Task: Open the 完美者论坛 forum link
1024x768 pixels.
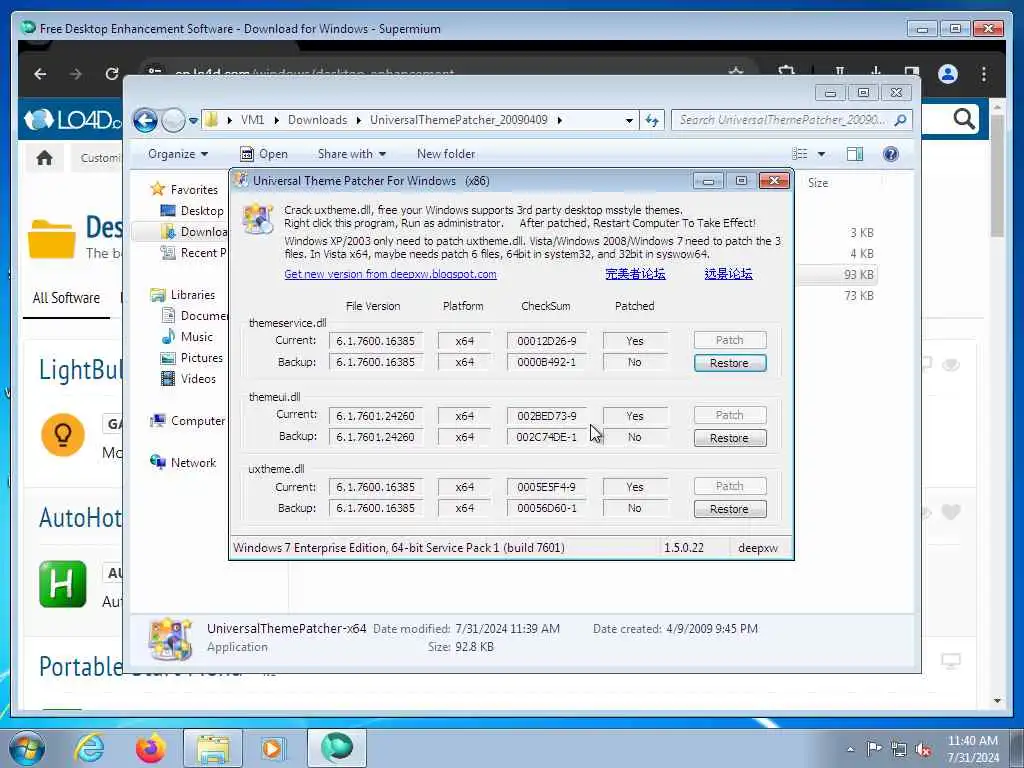Action: coord(635,274)
